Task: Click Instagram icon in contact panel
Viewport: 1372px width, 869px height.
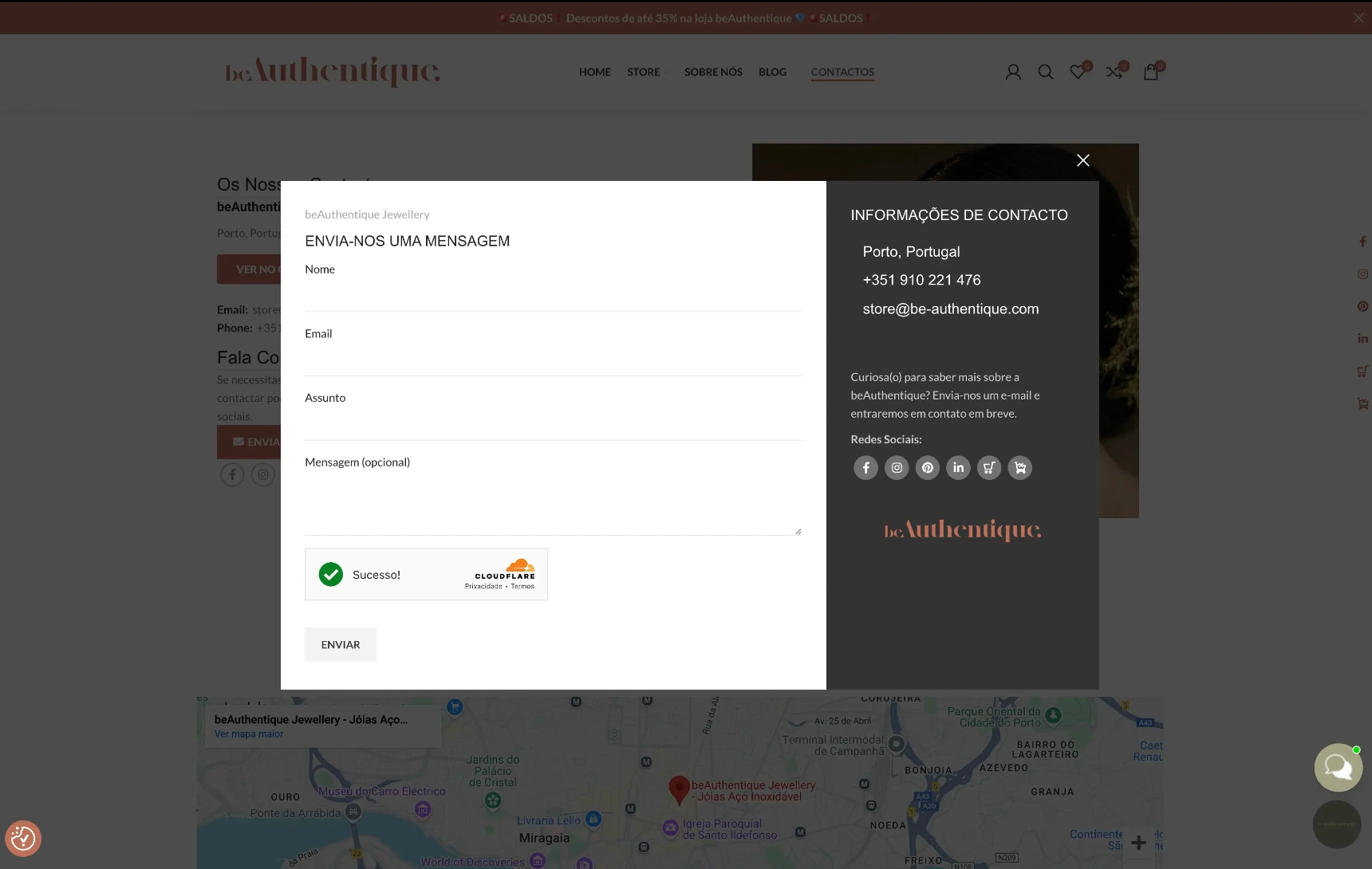Action: point(897,468)
